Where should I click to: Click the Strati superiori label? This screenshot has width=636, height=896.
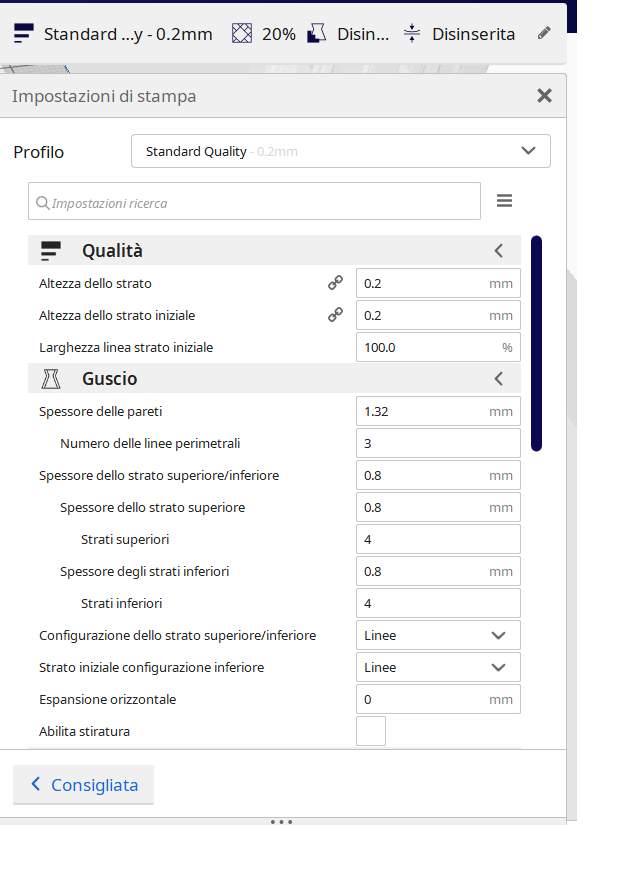125,539
